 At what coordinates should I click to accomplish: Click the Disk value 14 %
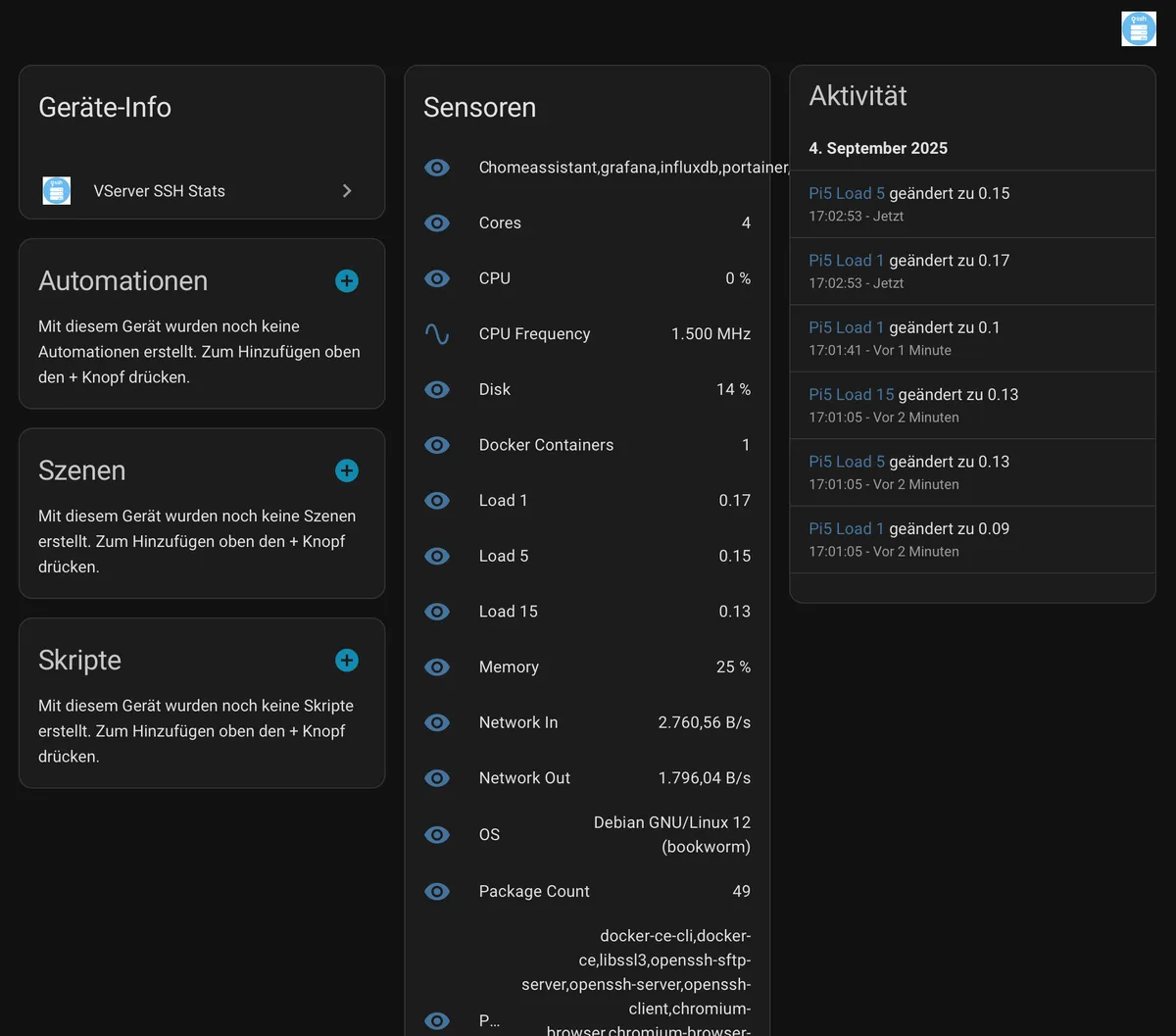pyautogui.click(x=734, y=390)
